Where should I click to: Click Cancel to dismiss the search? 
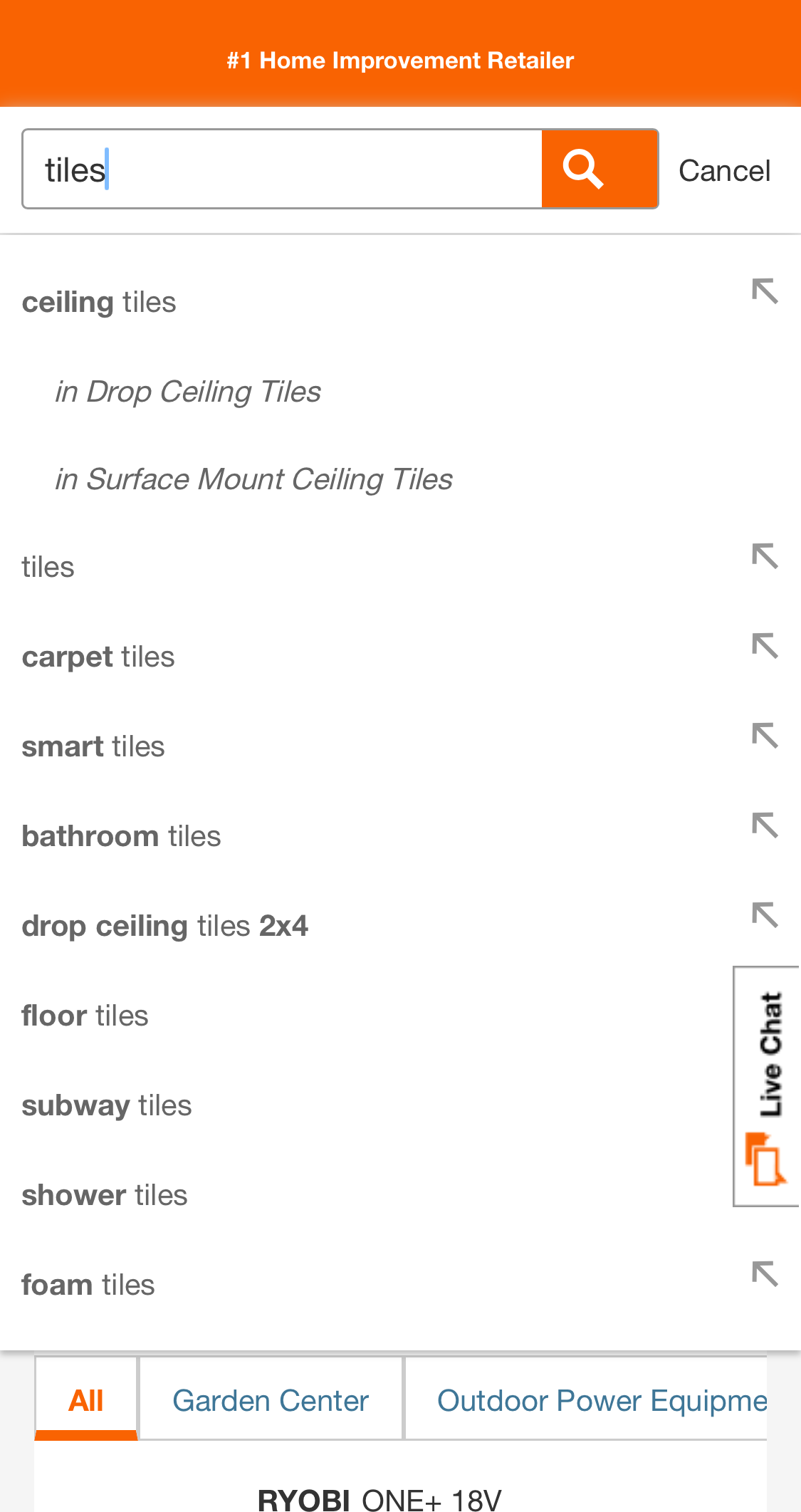[x=725, y=170]
